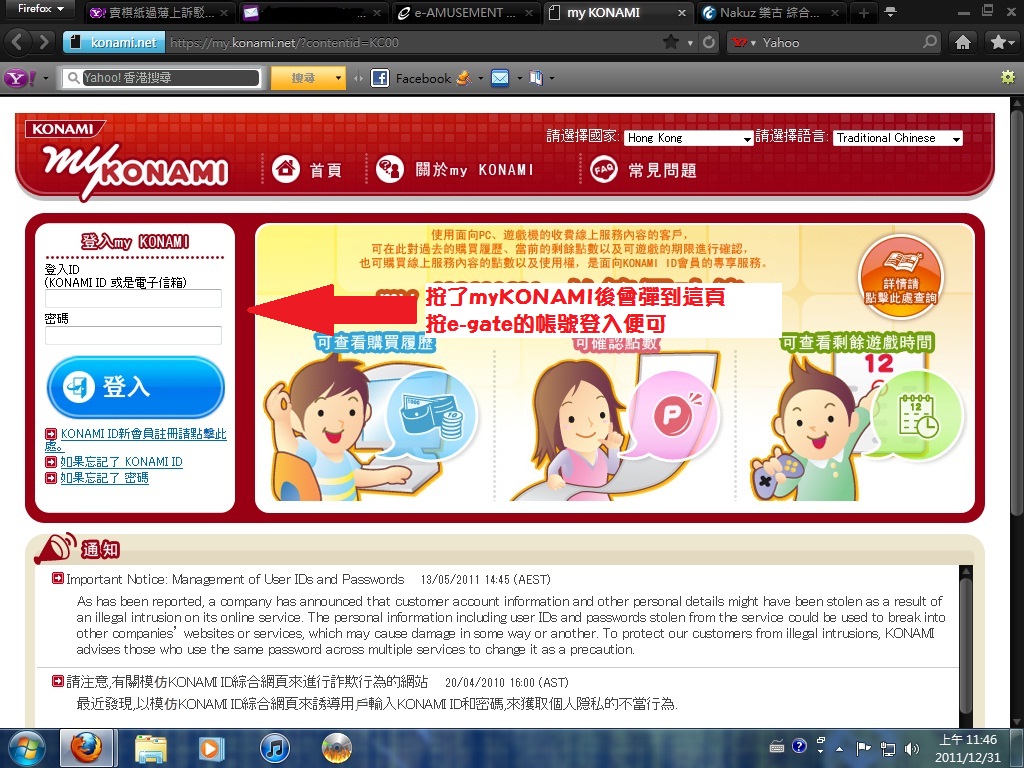Image resolution: width=1024 pixels, height=768 pixels.
Task: Open the language dropdown Traditional Chinese
Action: pos(898,138)
